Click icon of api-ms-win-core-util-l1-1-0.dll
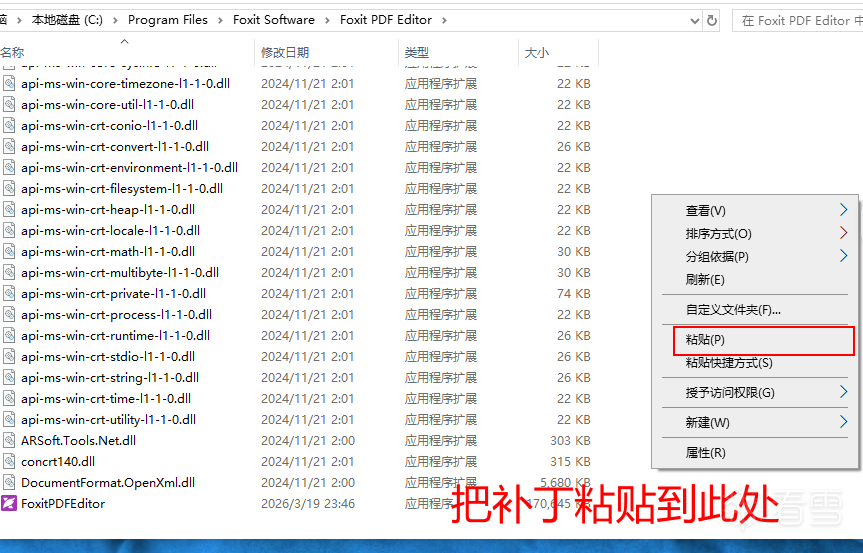The height and width of the screenshot is (553, 863). [9, 105]
